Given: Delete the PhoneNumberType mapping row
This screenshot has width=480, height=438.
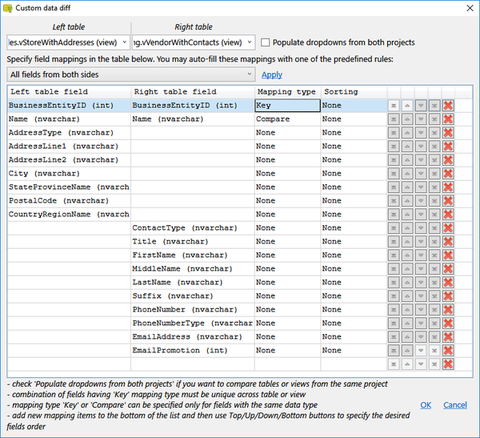Looking at the screenshot, I should pyautogui.click(x=448, y=323).
